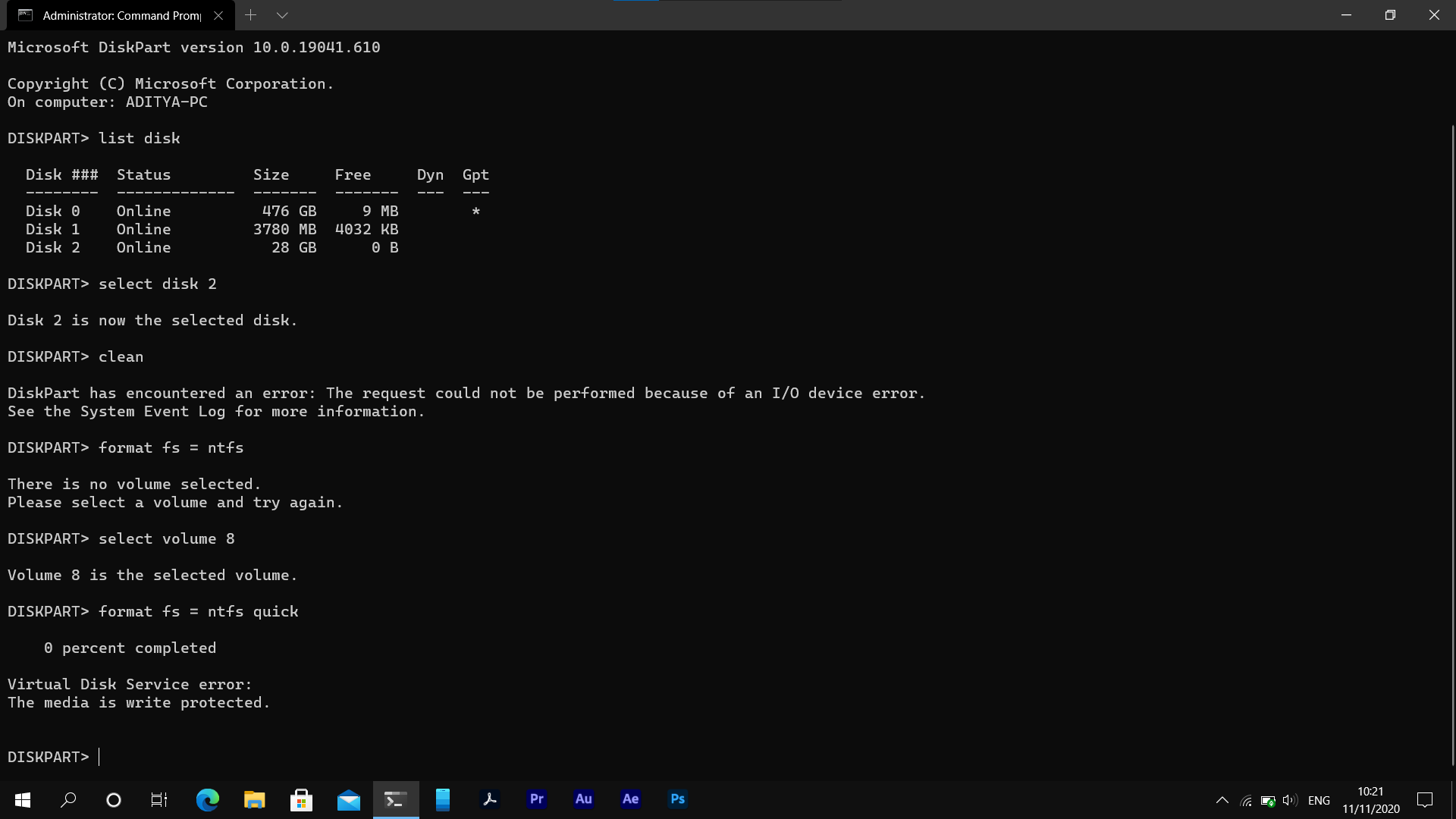
Task: Click the 'clean' command text
Action: click(x=121, y=356)
